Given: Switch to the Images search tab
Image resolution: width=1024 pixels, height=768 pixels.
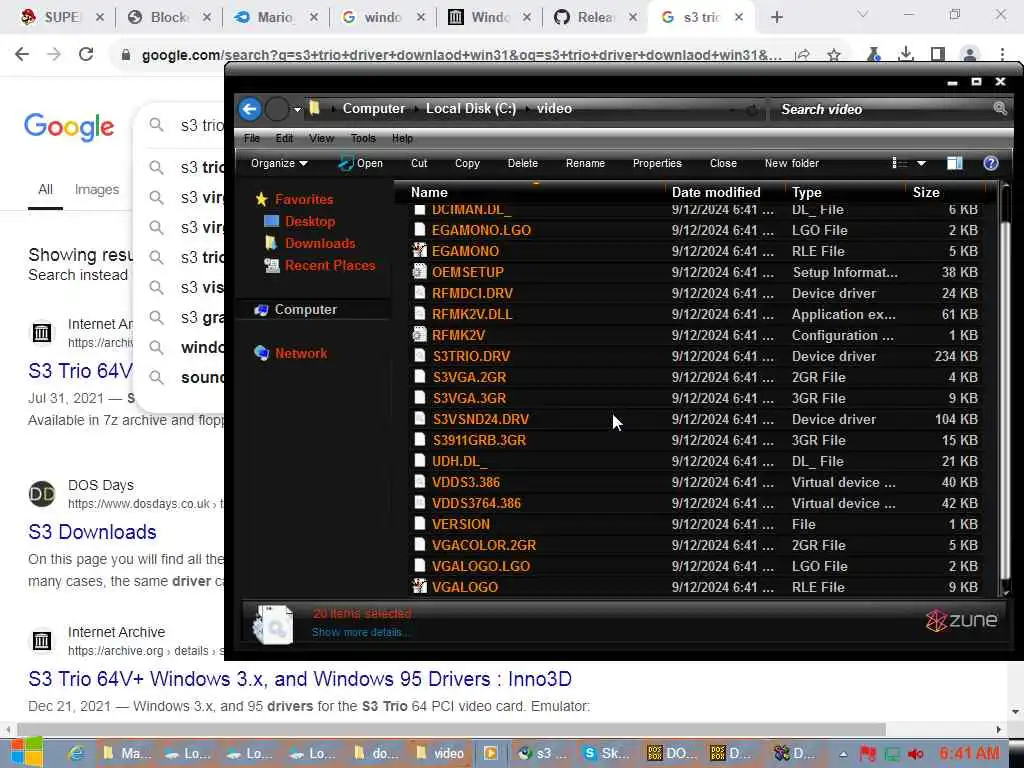Looking at the screenshot, I should (x=97, y=189).
